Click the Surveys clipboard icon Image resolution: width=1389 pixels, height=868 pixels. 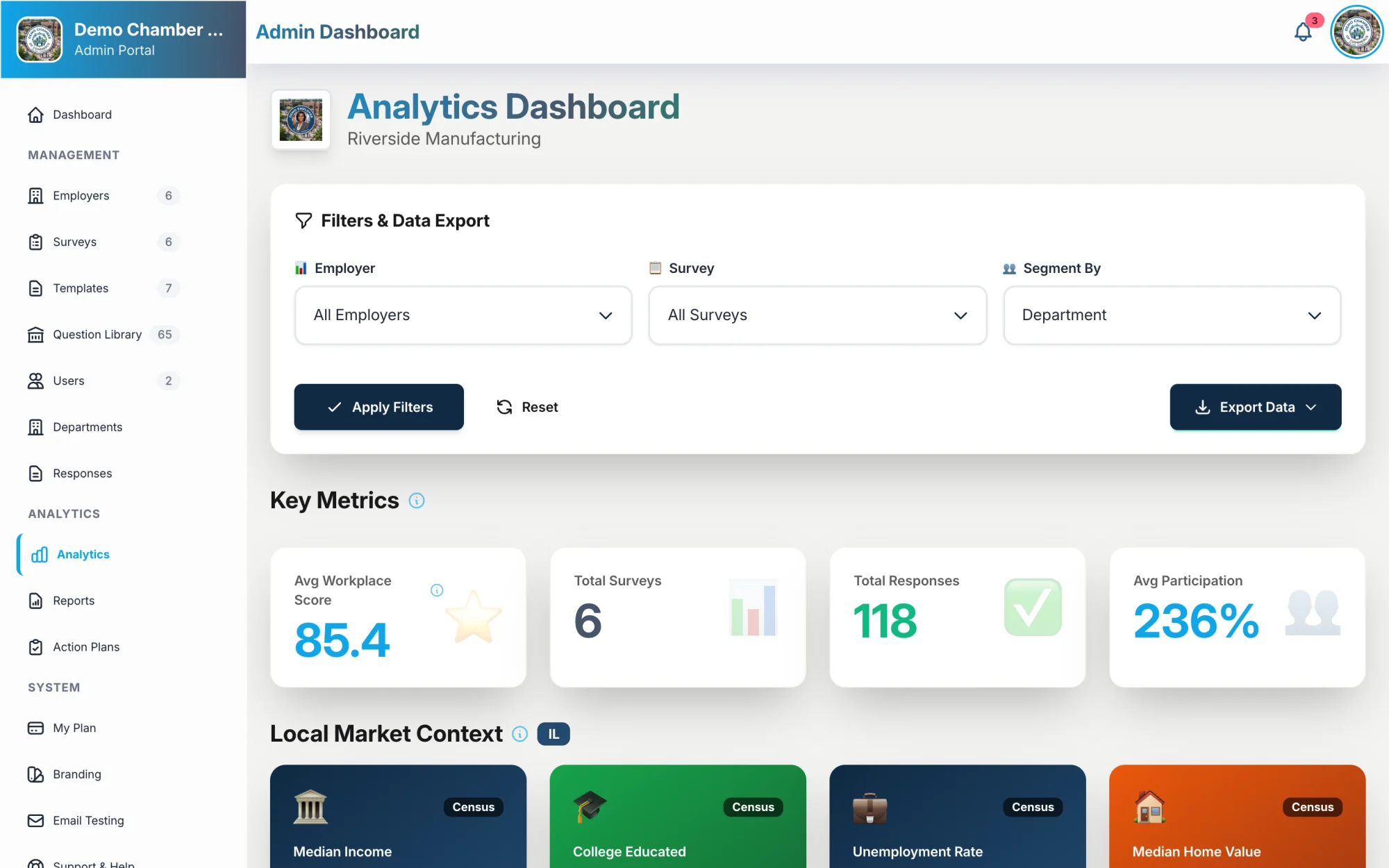(35, 242)
